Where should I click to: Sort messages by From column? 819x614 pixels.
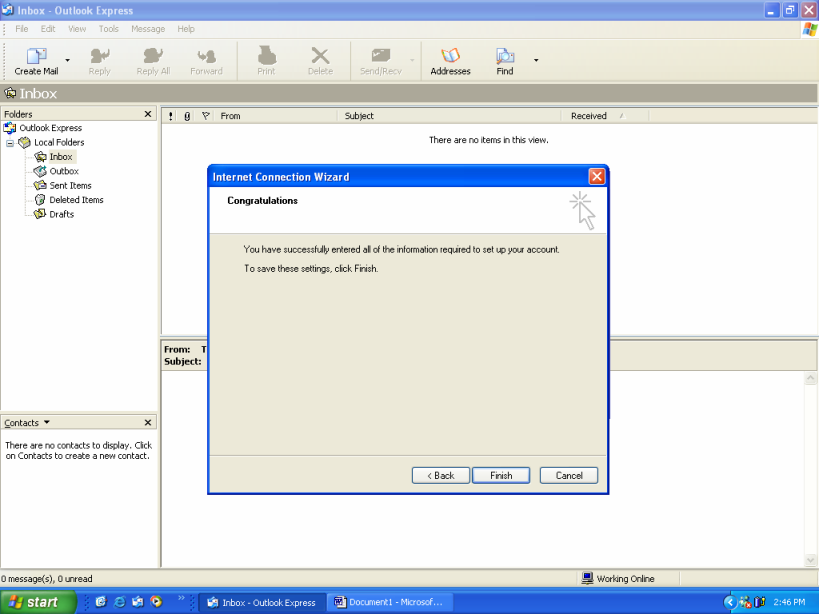tap(276, 116)
